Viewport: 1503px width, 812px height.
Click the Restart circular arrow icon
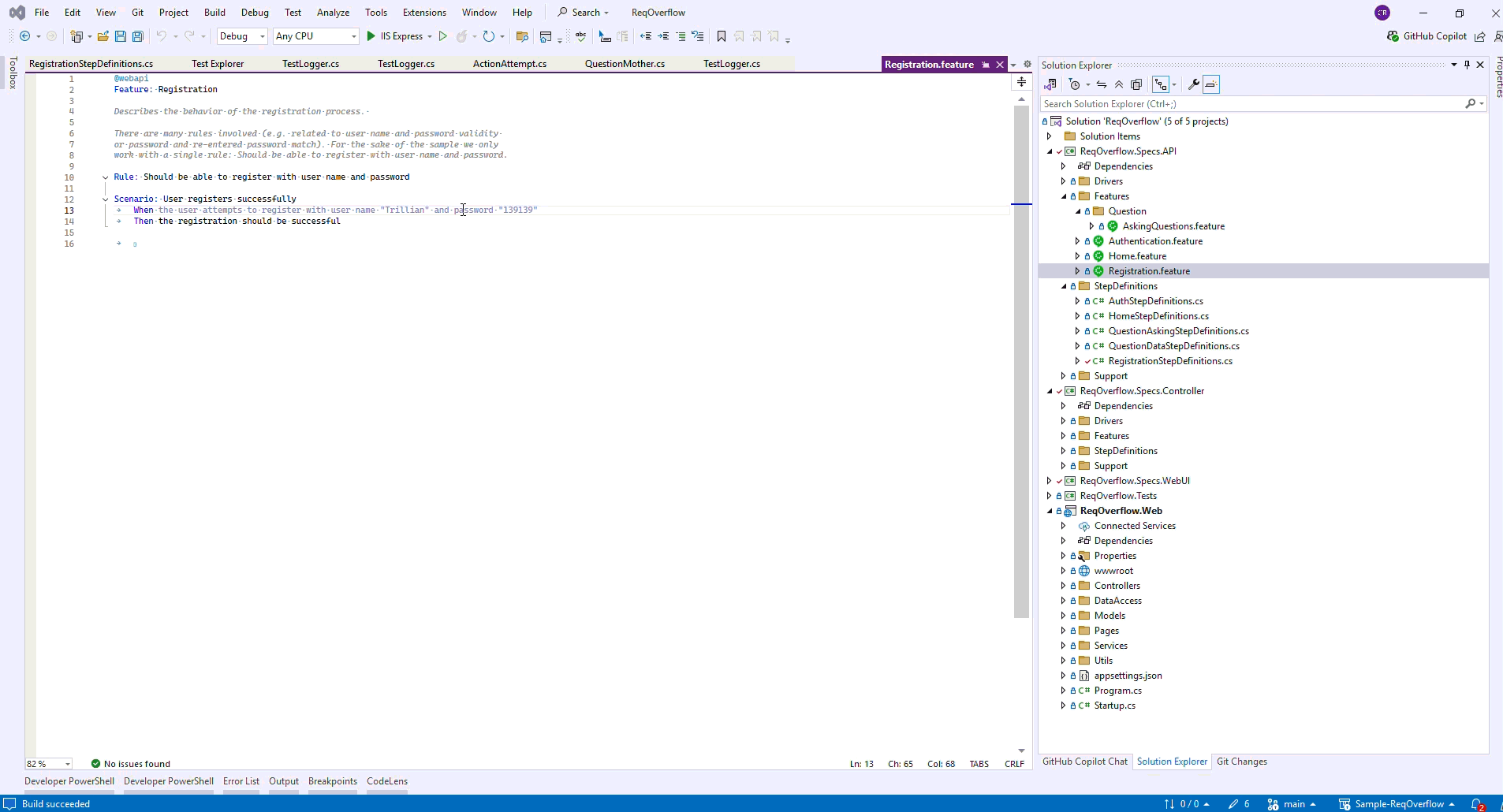pos(489,36)
